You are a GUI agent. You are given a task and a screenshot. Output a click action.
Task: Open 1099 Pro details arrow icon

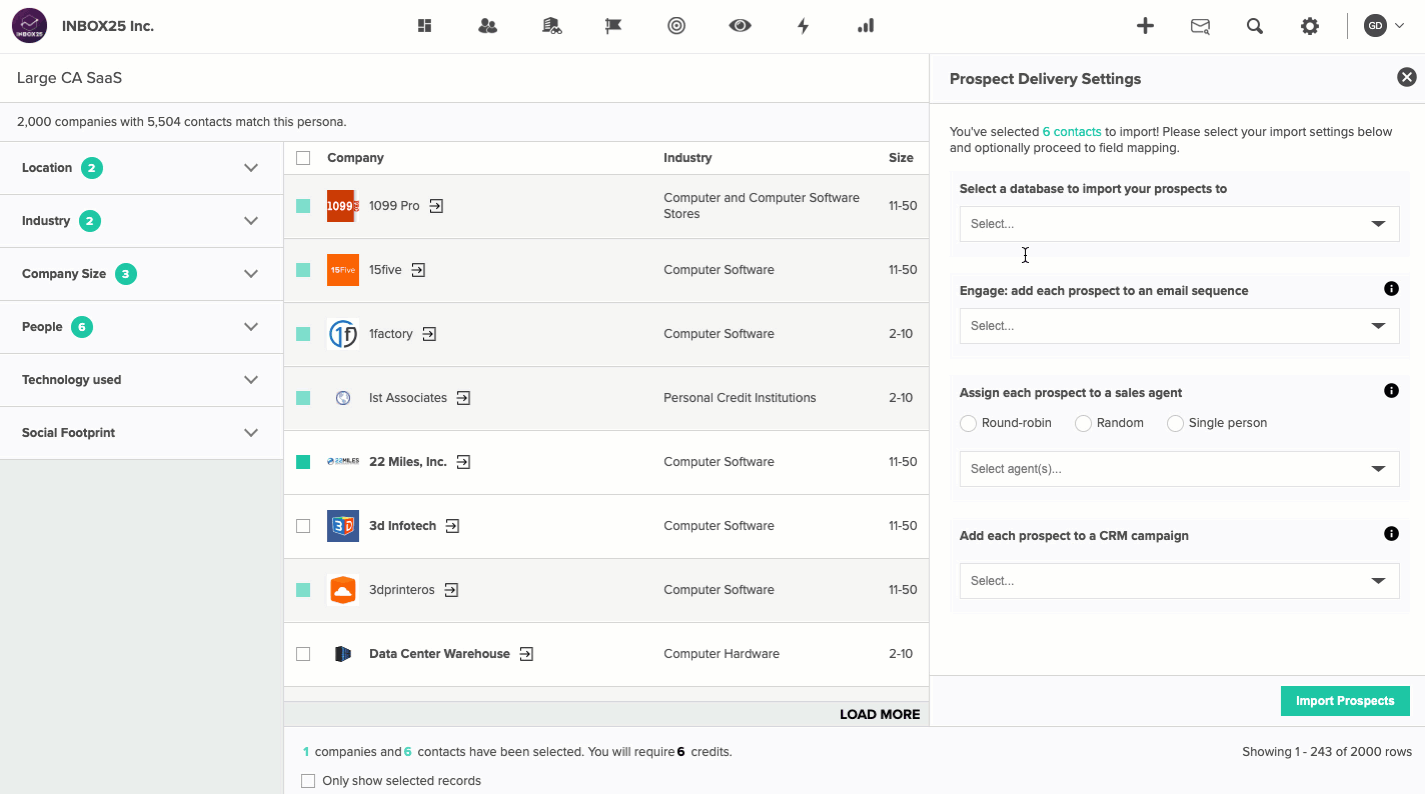pyautogui.click(x=436, y=206)
